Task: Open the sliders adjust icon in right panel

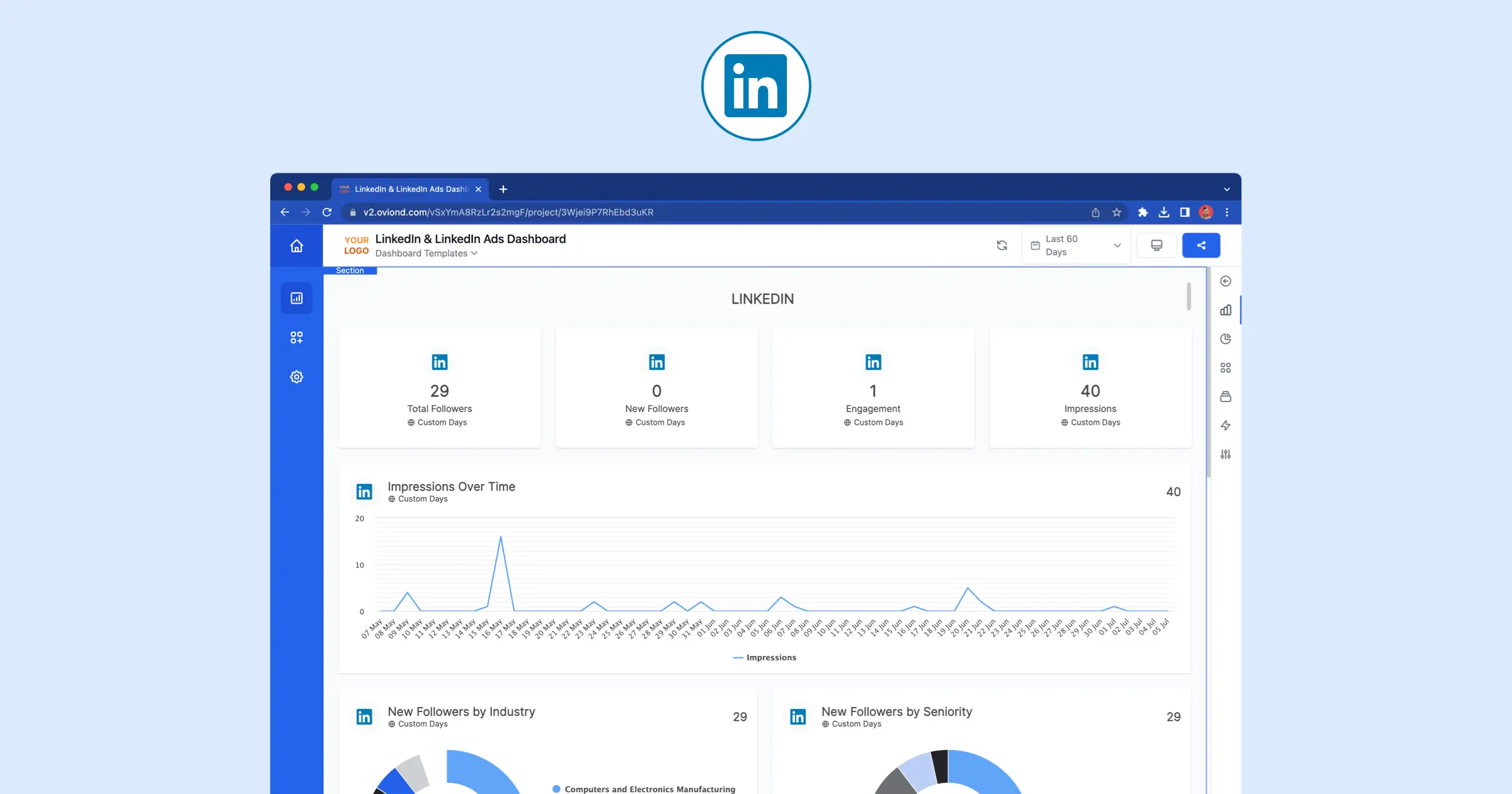Action: tap(1225, 454)
